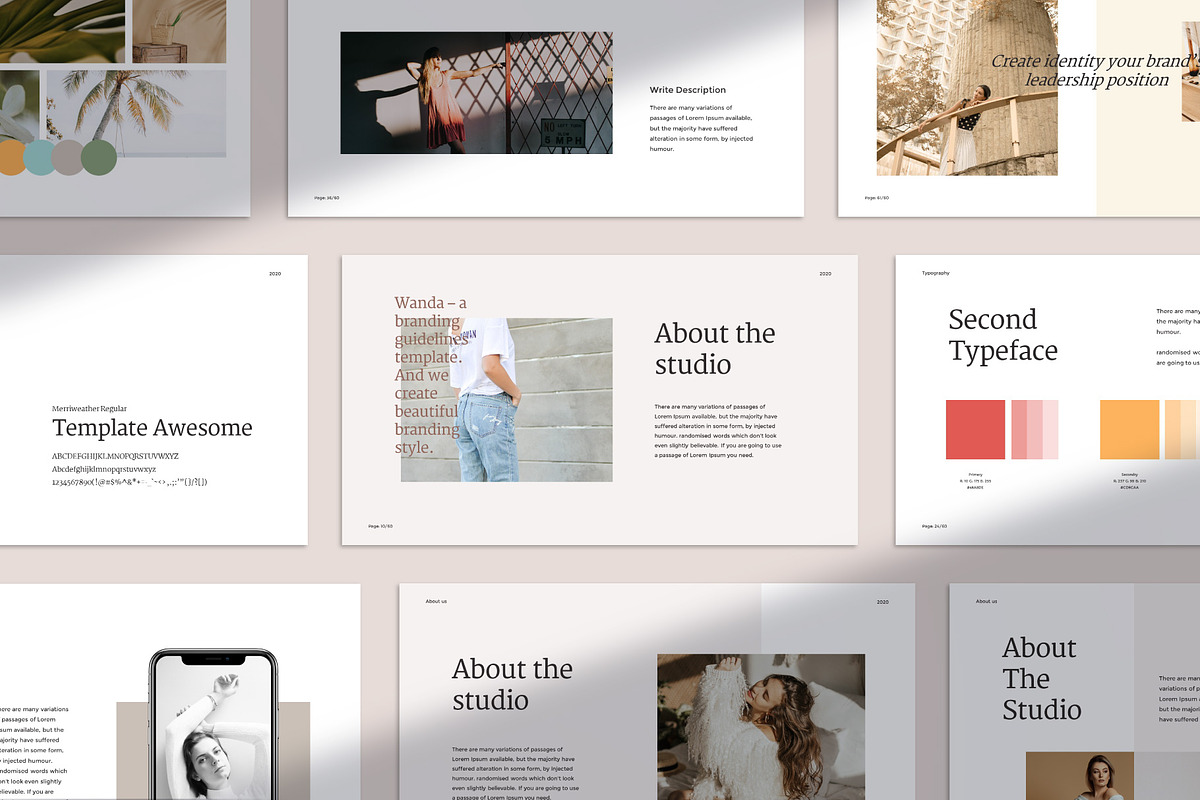1200x800 pixels.
Task: Click the 'About The Studio' three-line heading
Action: point(1042,679)
